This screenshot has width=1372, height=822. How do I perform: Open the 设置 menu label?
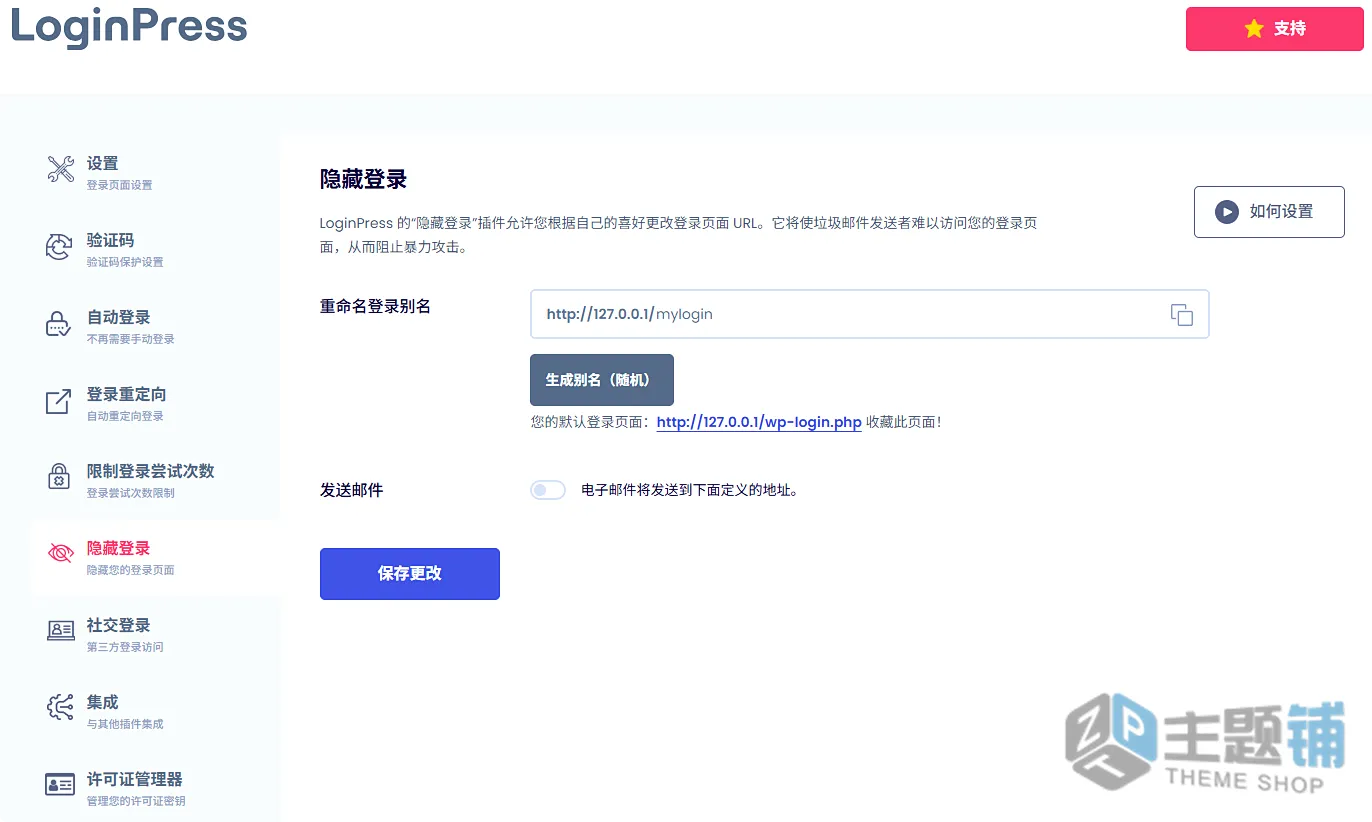[103, 163]
